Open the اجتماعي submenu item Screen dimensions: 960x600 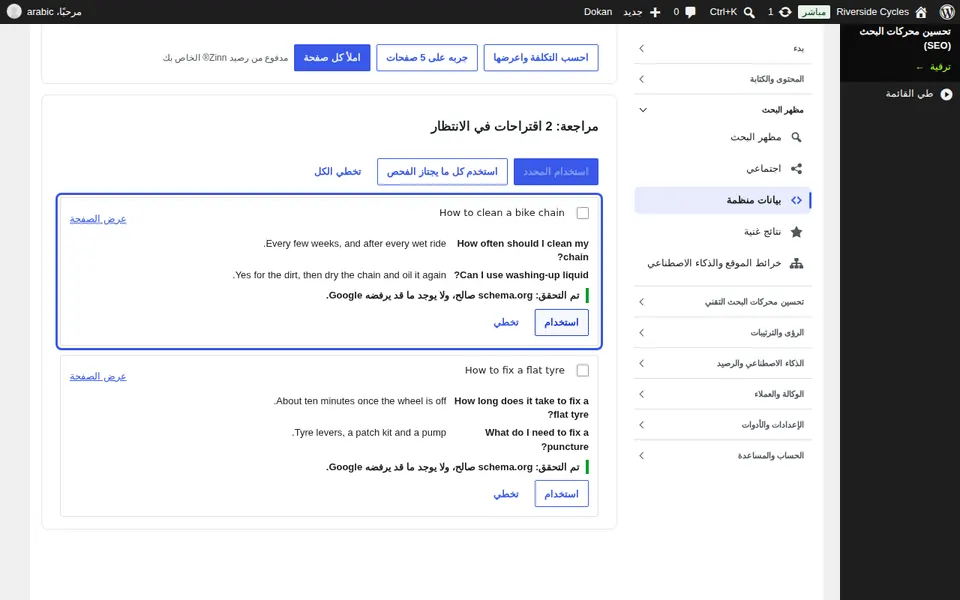click(x=723, y=168)
